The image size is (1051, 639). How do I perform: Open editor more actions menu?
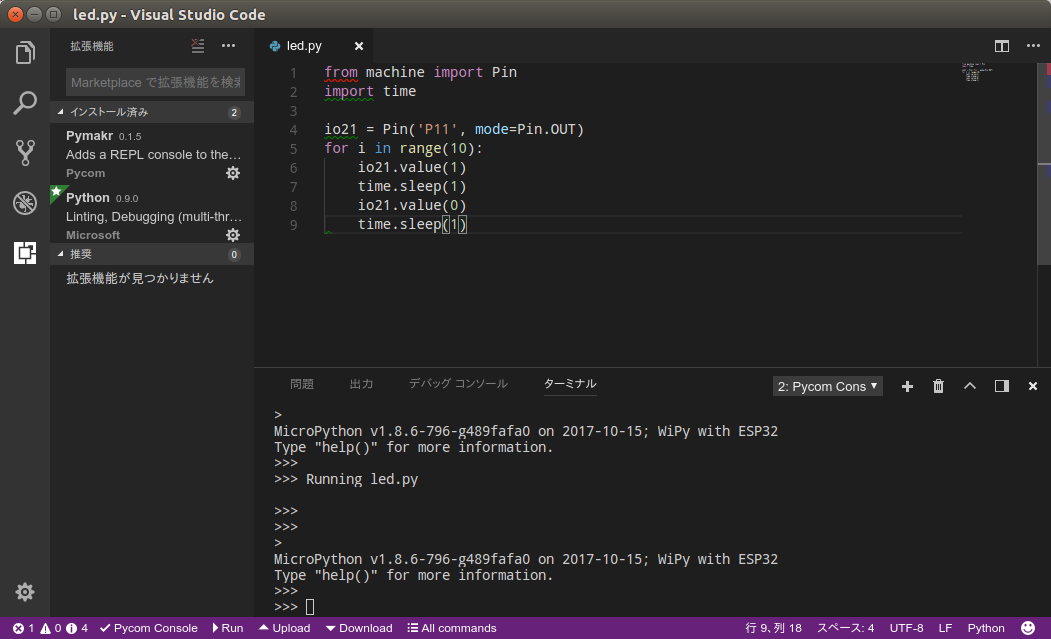pos(1033,46)
